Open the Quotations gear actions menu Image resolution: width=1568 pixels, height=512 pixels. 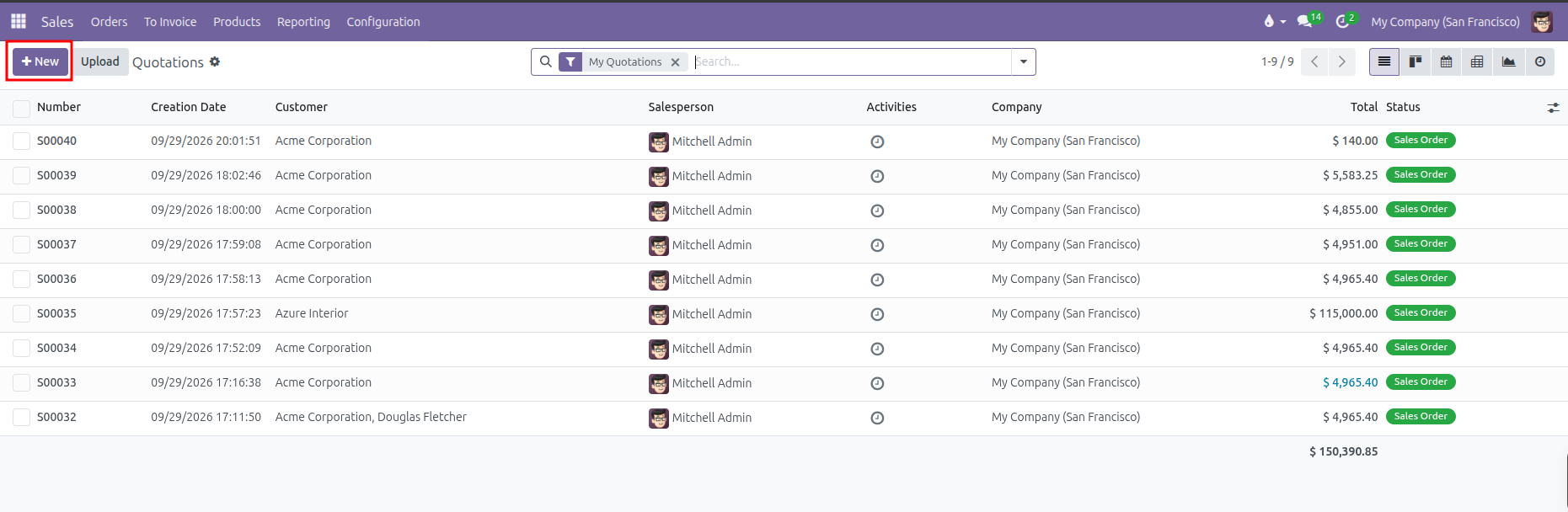pos(215,61)
